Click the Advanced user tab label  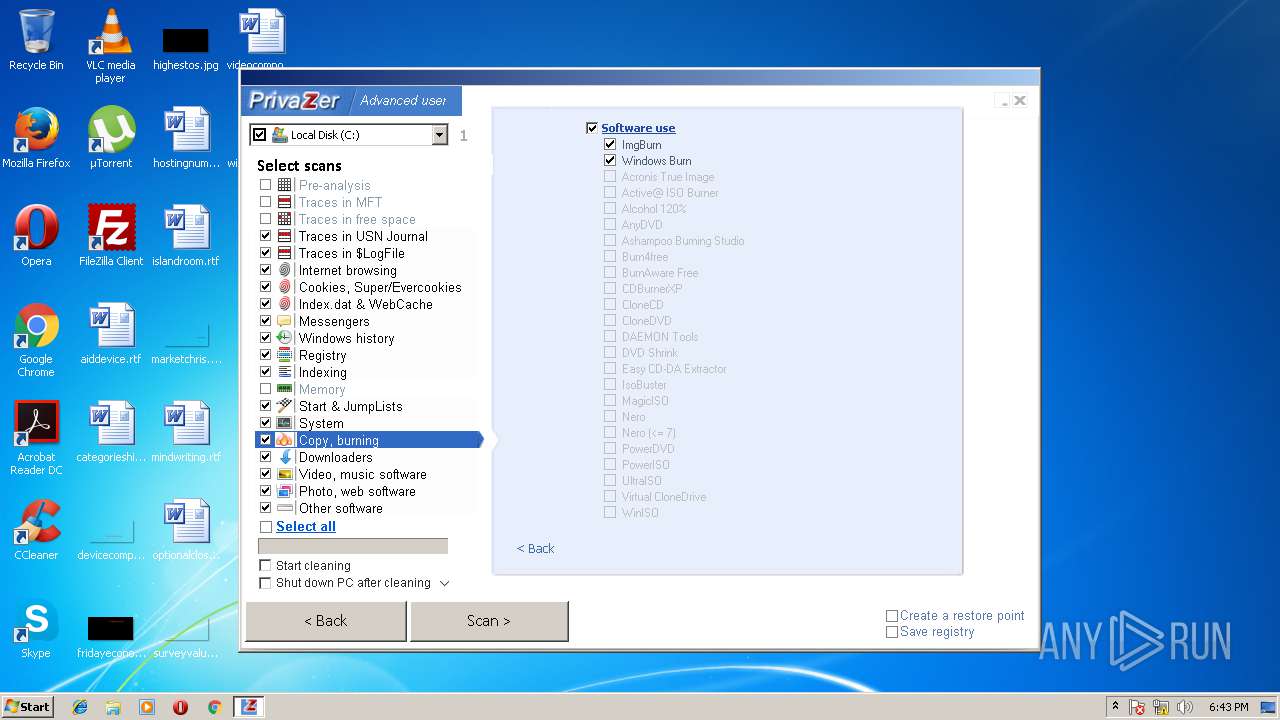pyautogui.click(x=404, y=100)
